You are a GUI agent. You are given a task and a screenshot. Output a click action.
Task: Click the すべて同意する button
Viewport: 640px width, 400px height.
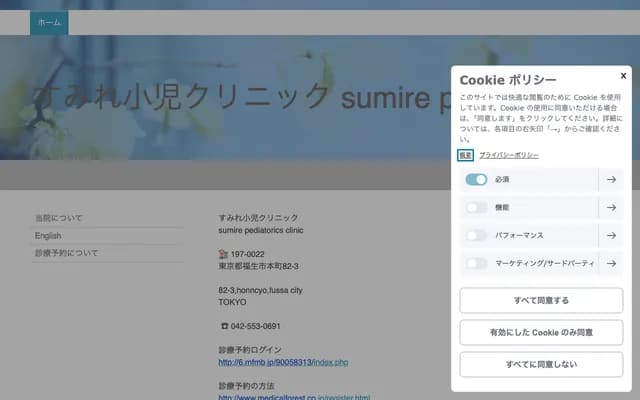click(x=541, y=300)
